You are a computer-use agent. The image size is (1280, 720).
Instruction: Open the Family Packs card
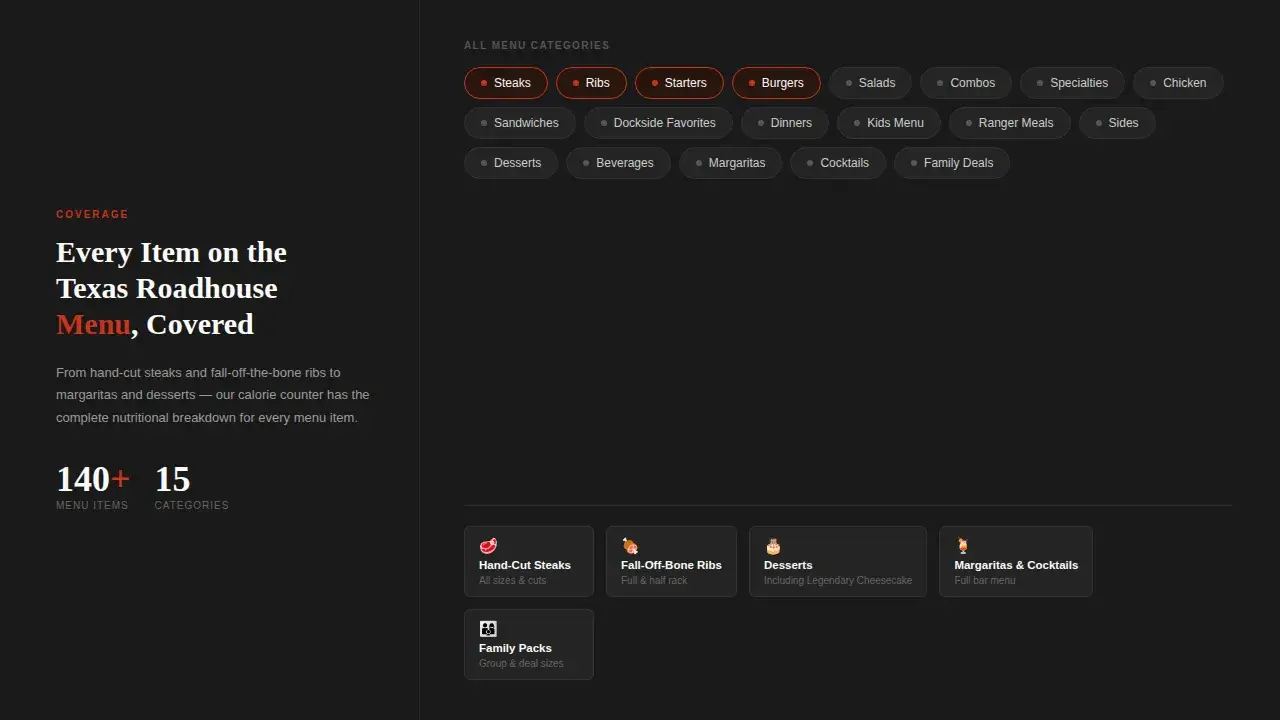click(x=529, y=644)
